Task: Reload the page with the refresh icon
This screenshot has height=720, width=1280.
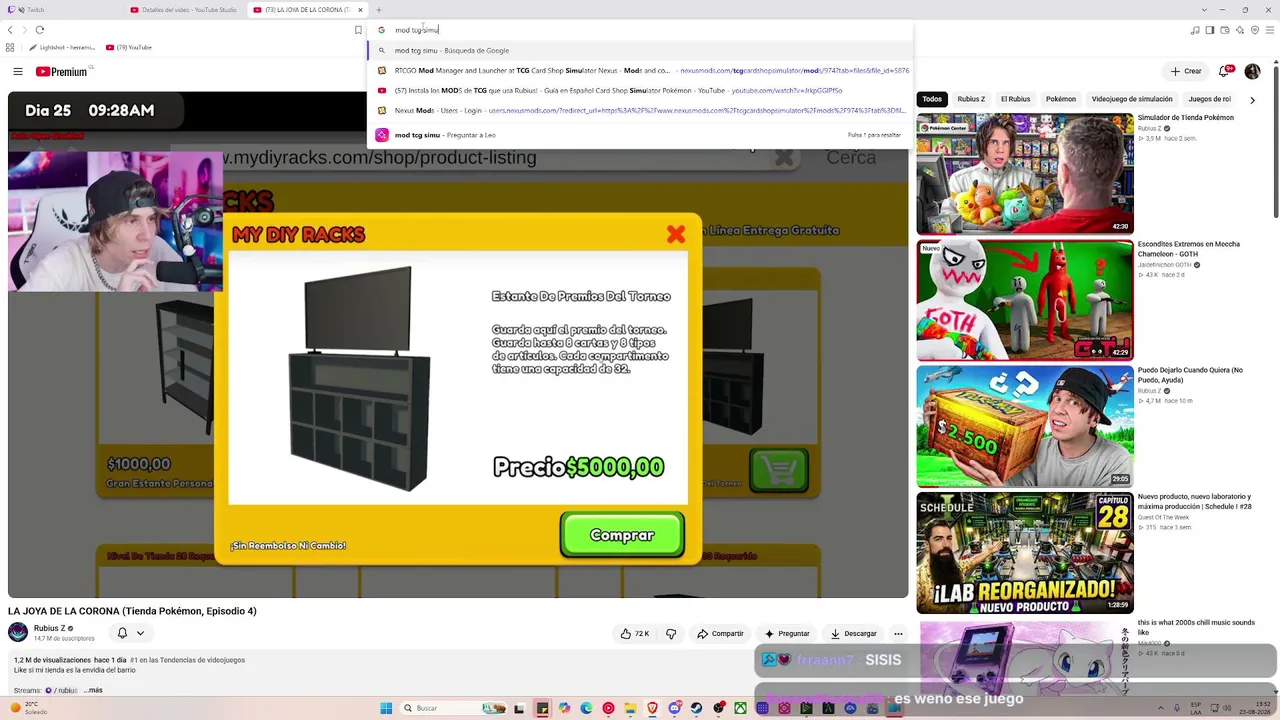Action: pyautogui.click(x=40, y=30)
